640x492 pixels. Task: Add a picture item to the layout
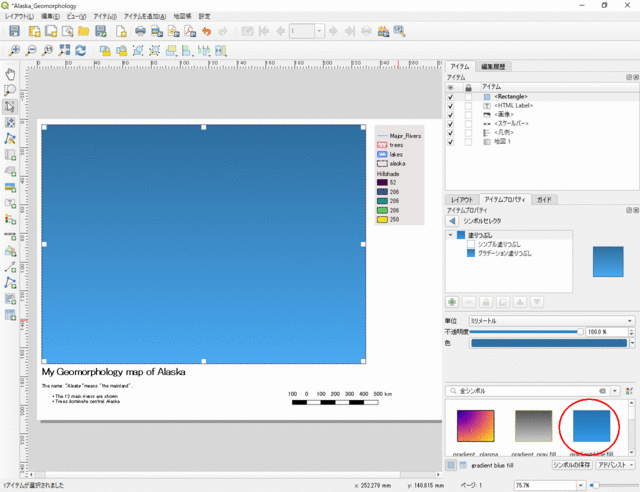click(x=10, y=187)
